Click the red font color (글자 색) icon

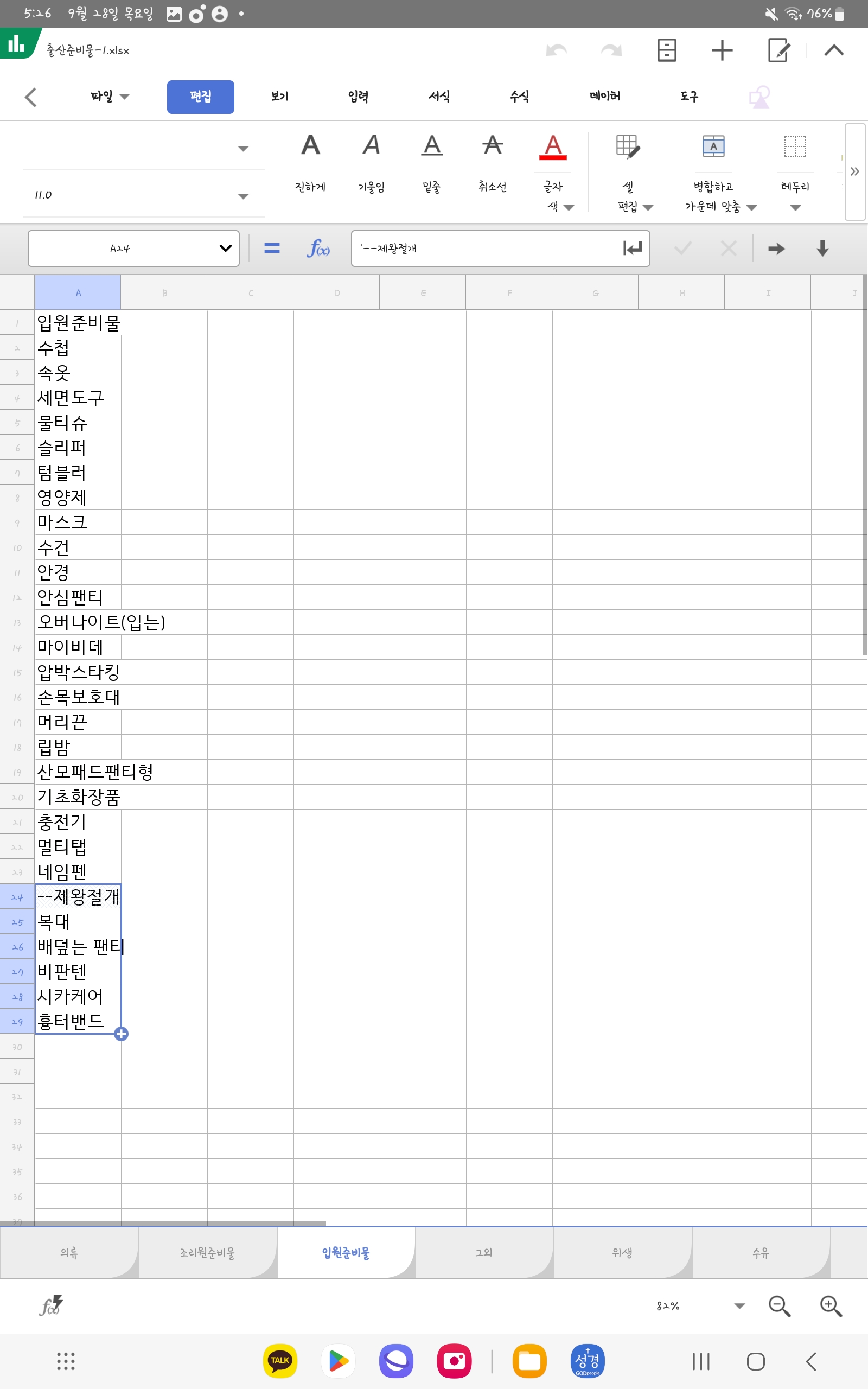coord(552,147)
